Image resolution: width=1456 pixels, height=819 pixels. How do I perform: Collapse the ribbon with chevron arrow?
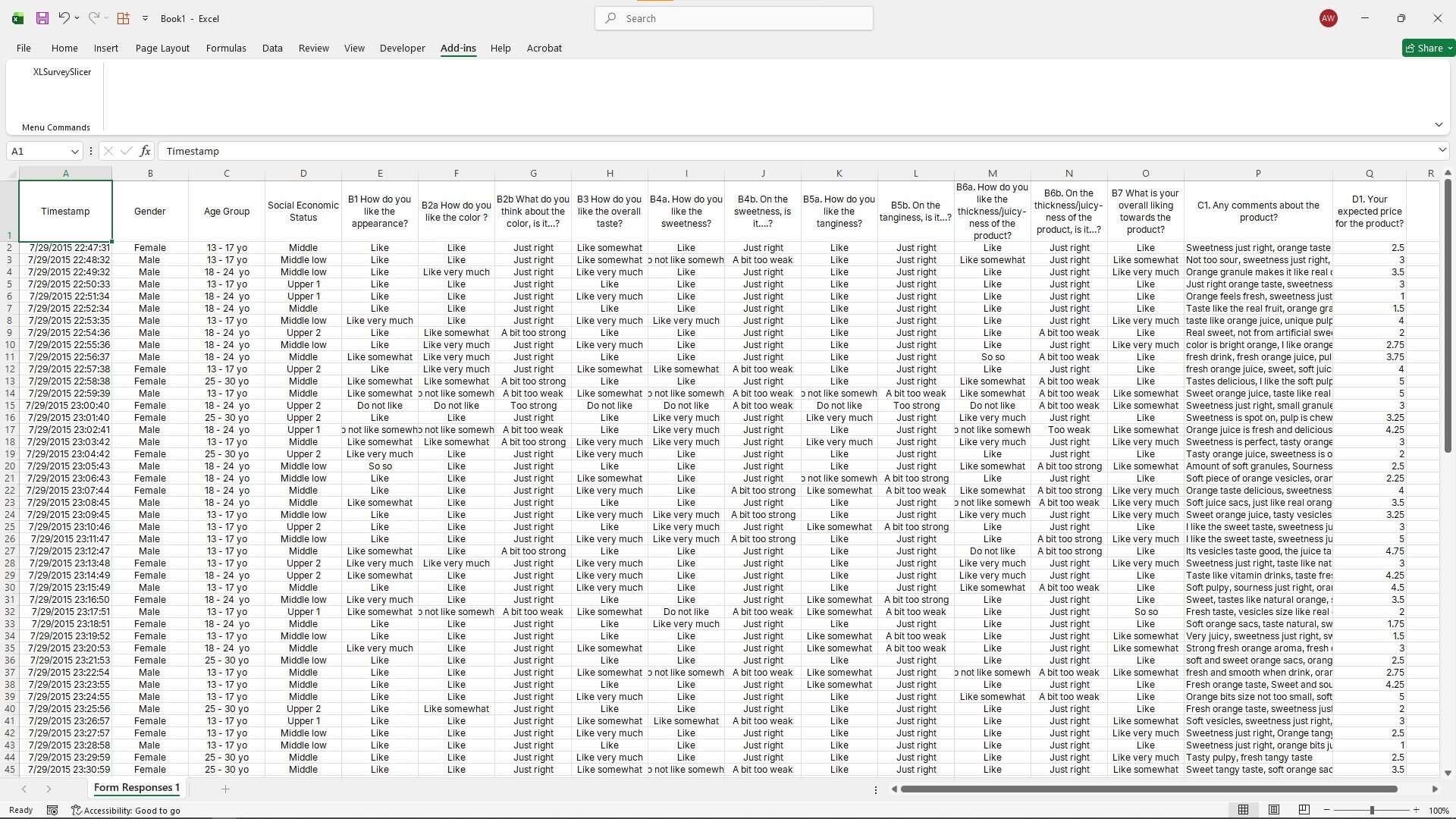(x=1439, y=124)
